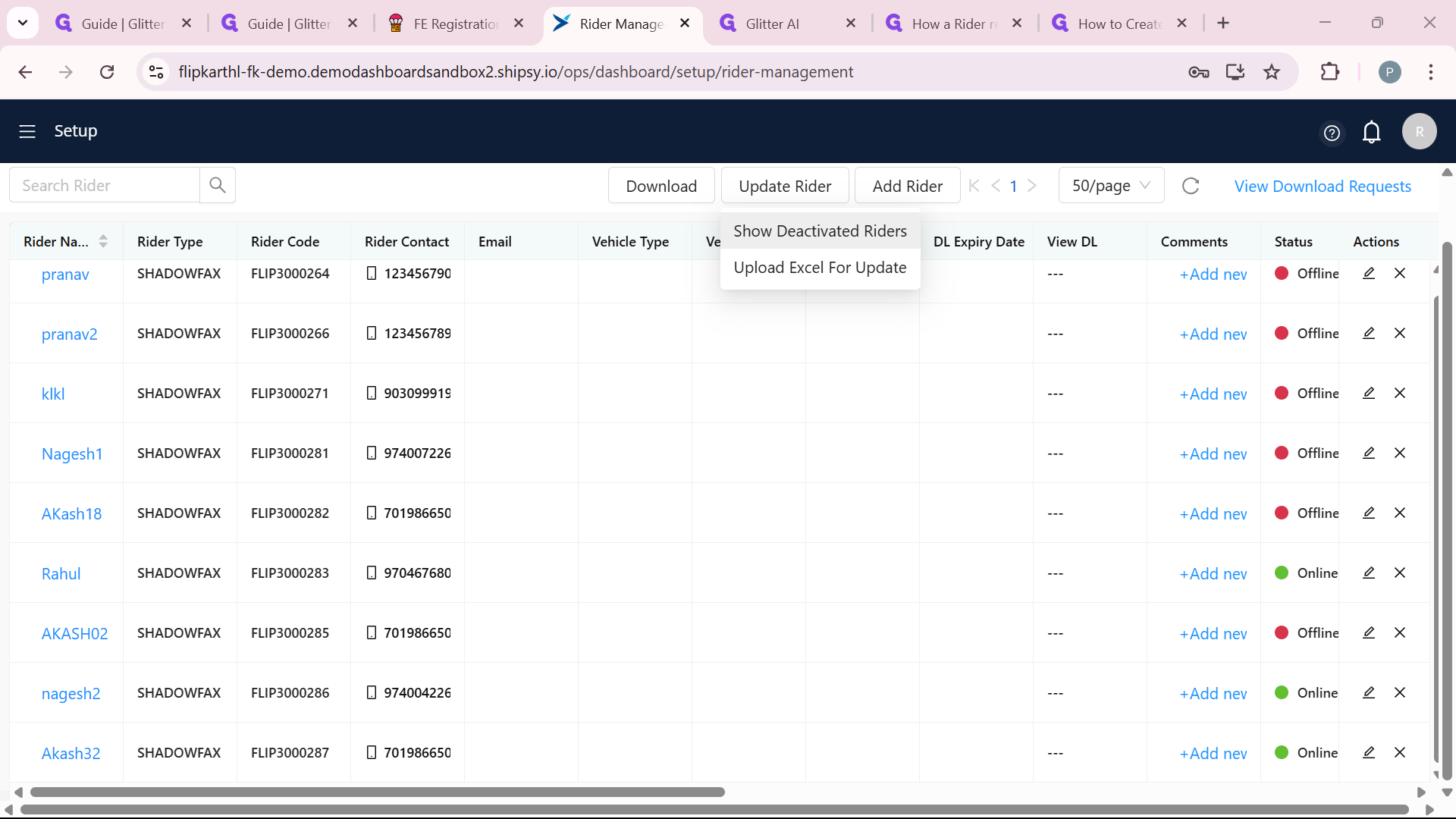The width and height of the screenshot is (1456, 819).
Task: Edit rider Nagesh1 pencil icon
Action: (x=1369, y=453)
